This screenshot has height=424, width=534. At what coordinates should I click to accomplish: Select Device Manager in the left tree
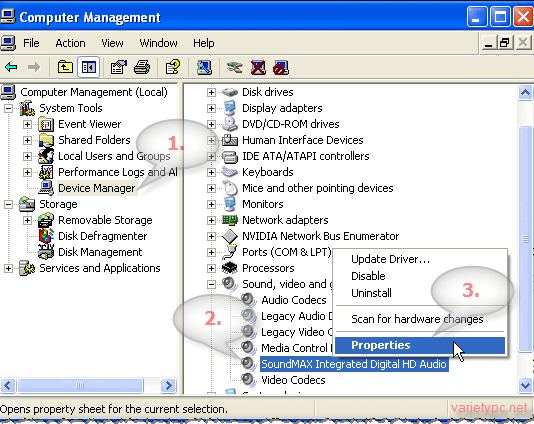[x=97, y=188]
